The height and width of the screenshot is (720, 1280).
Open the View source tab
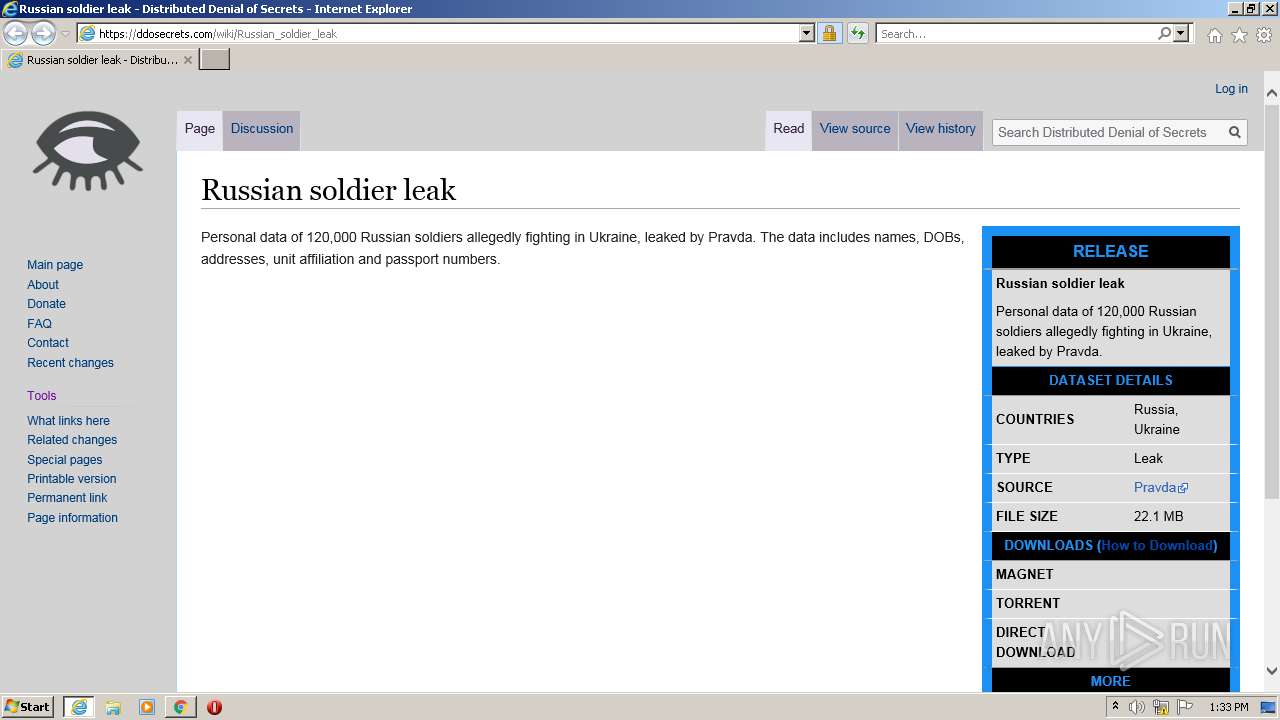pyautogui.click(x=855, y=129)
